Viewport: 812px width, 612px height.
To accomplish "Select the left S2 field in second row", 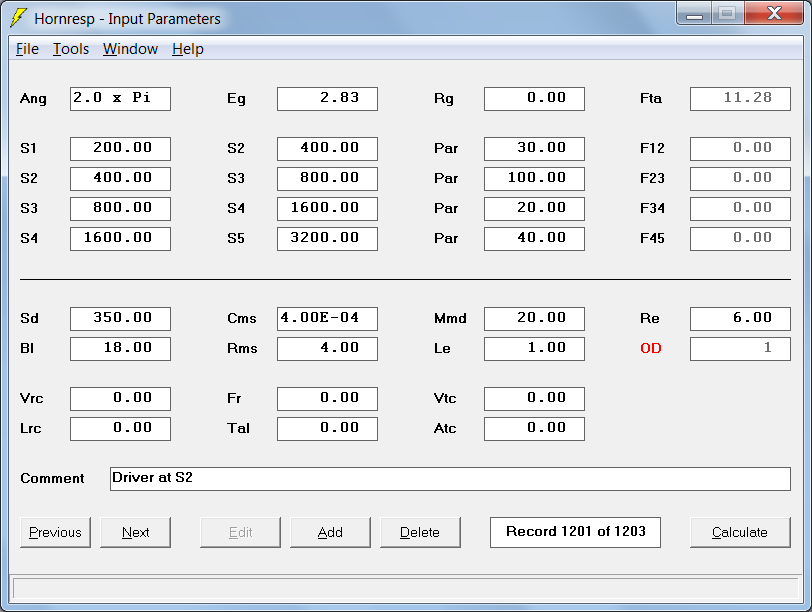I will point(120,179).
